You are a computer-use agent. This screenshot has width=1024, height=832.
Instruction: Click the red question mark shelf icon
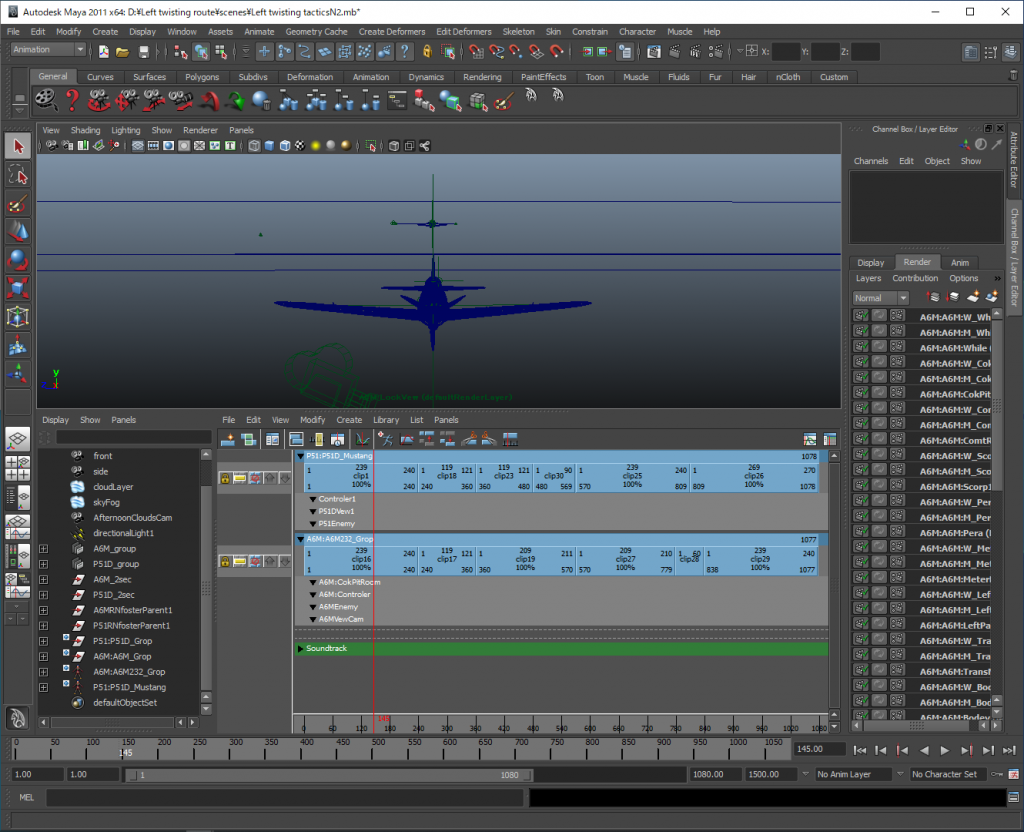click(x=72, y=100)
